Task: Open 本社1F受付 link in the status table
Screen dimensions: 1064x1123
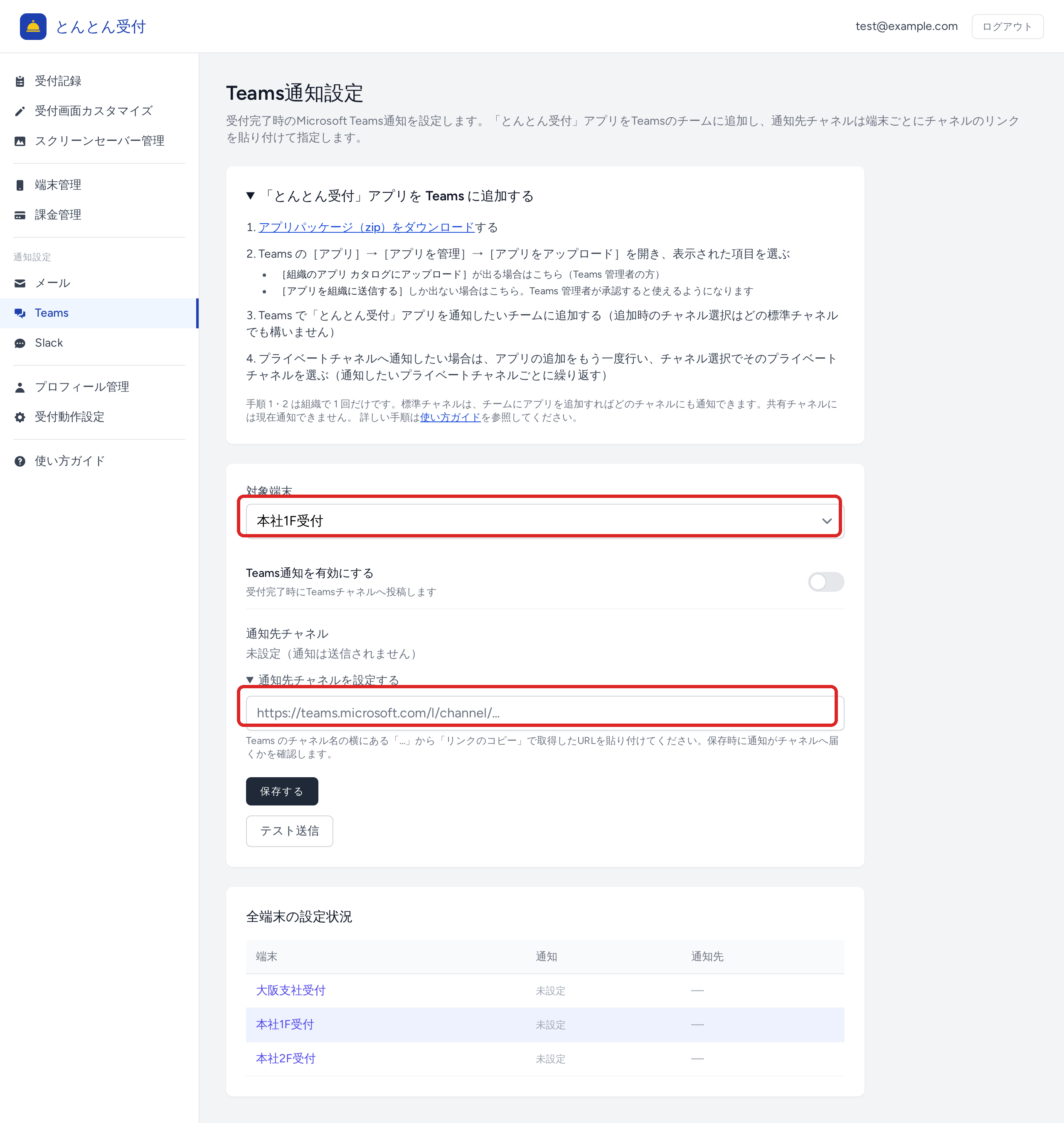Action: tap(285, 1024)
